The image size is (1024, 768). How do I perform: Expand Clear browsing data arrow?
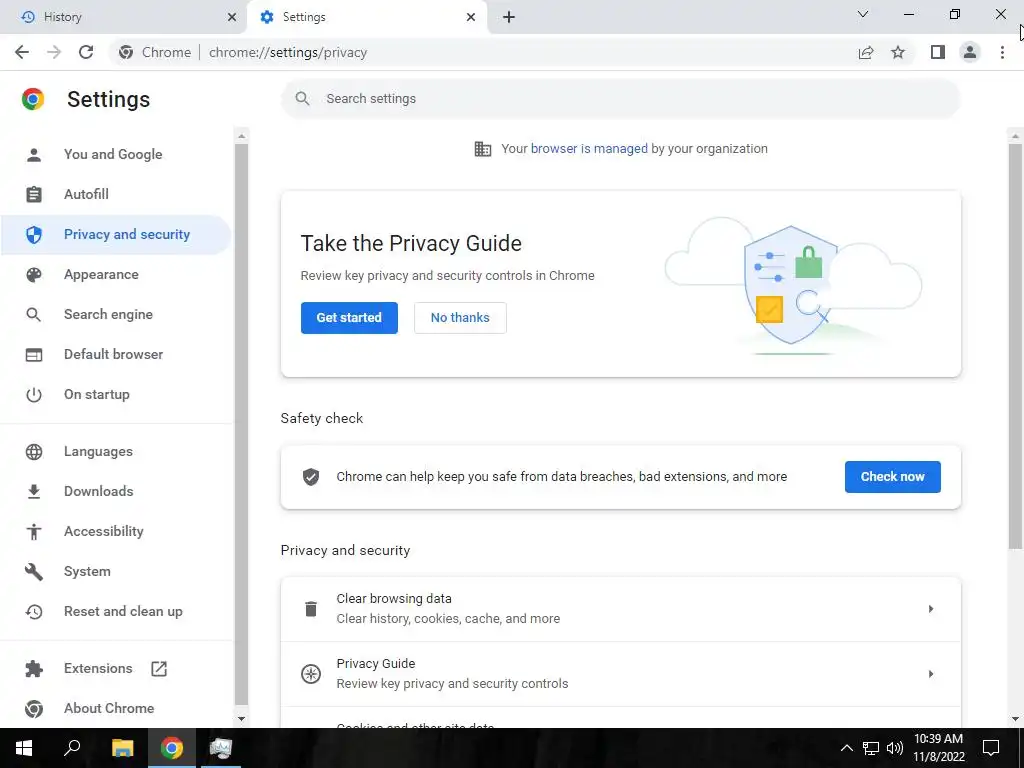coord(931,609)
